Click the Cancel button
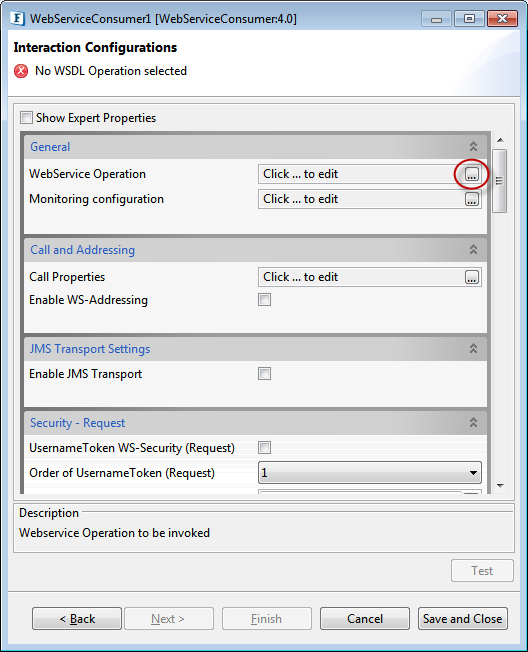This screenshot has width=528, height=652. [x=365, y=619]
